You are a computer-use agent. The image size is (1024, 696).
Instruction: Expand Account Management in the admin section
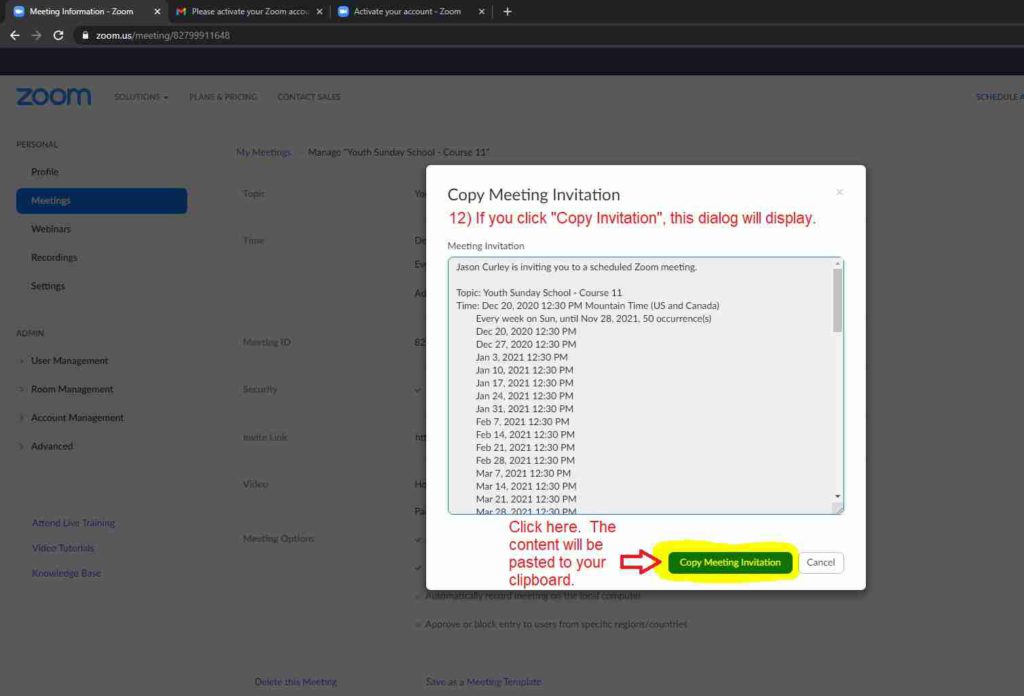[x=77, y=417]
